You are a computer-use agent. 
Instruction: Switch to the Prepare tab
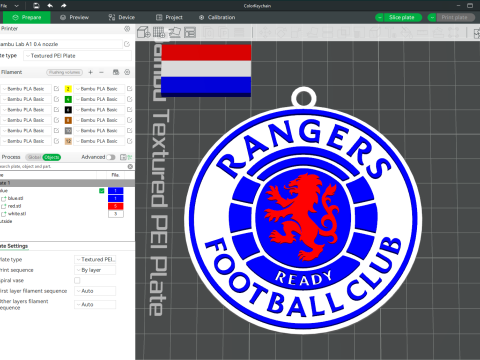(x=27, y=17)
